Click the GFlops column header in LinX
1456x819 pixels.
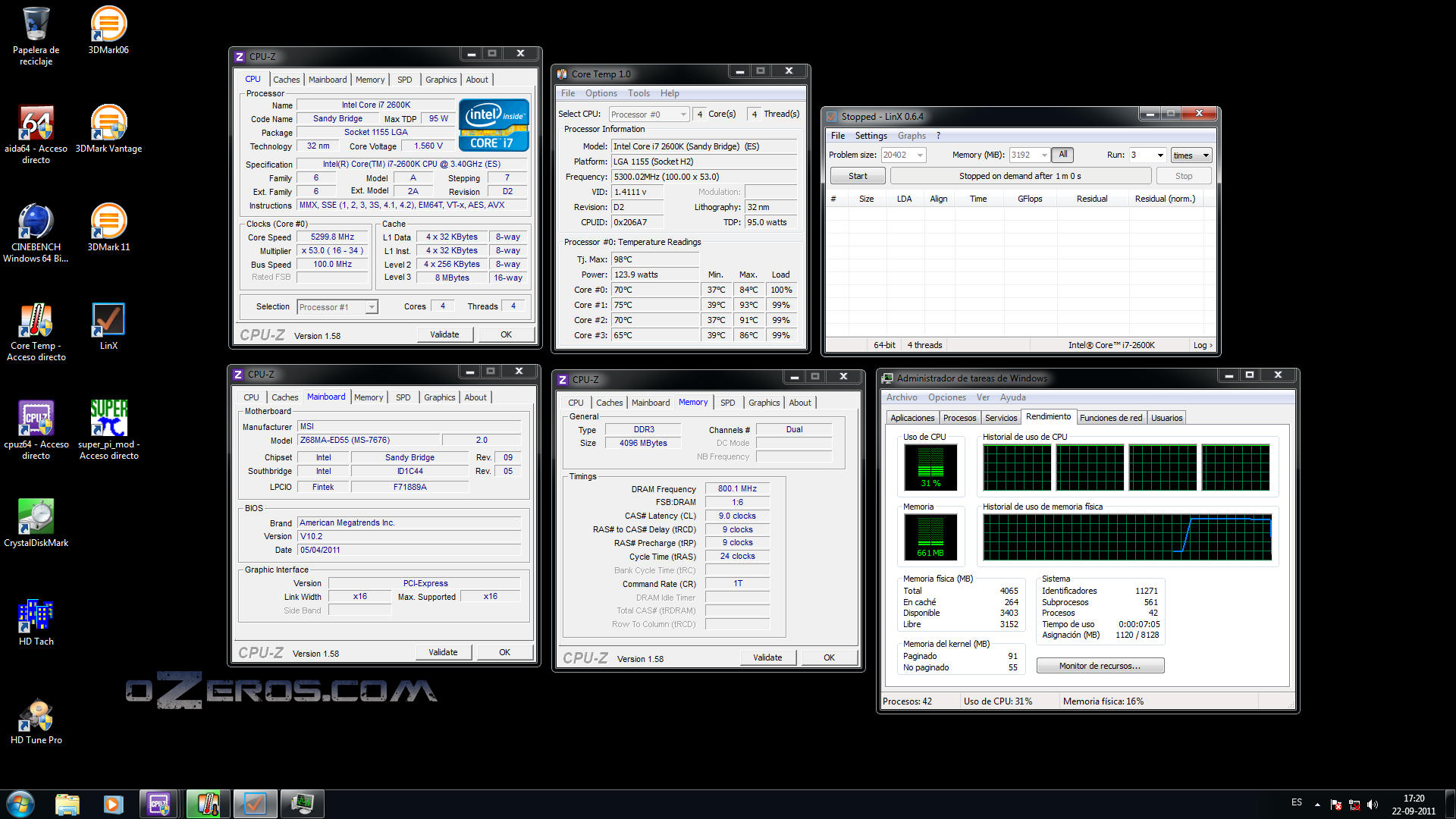coord(1029,199)
